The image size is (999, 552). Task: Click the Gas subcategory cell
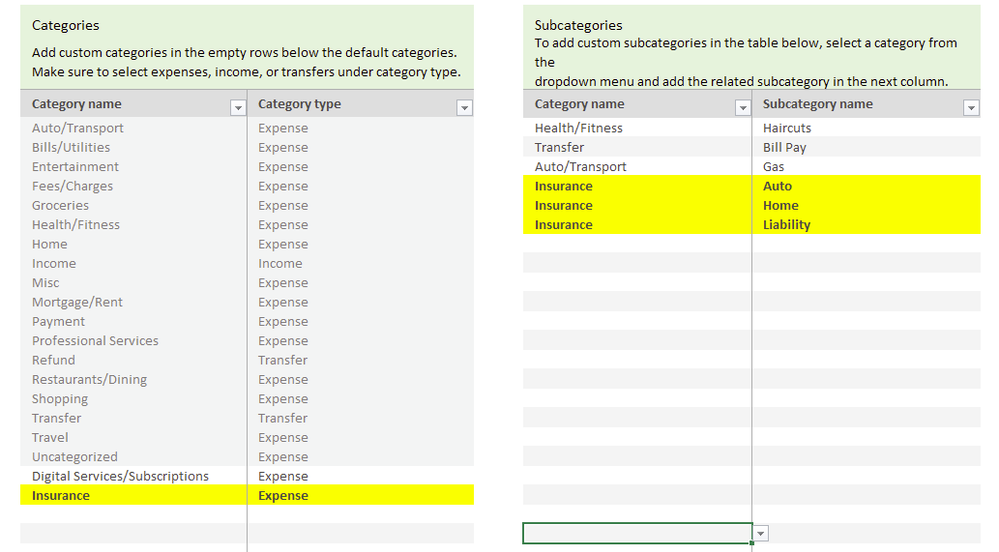point(866,166)
